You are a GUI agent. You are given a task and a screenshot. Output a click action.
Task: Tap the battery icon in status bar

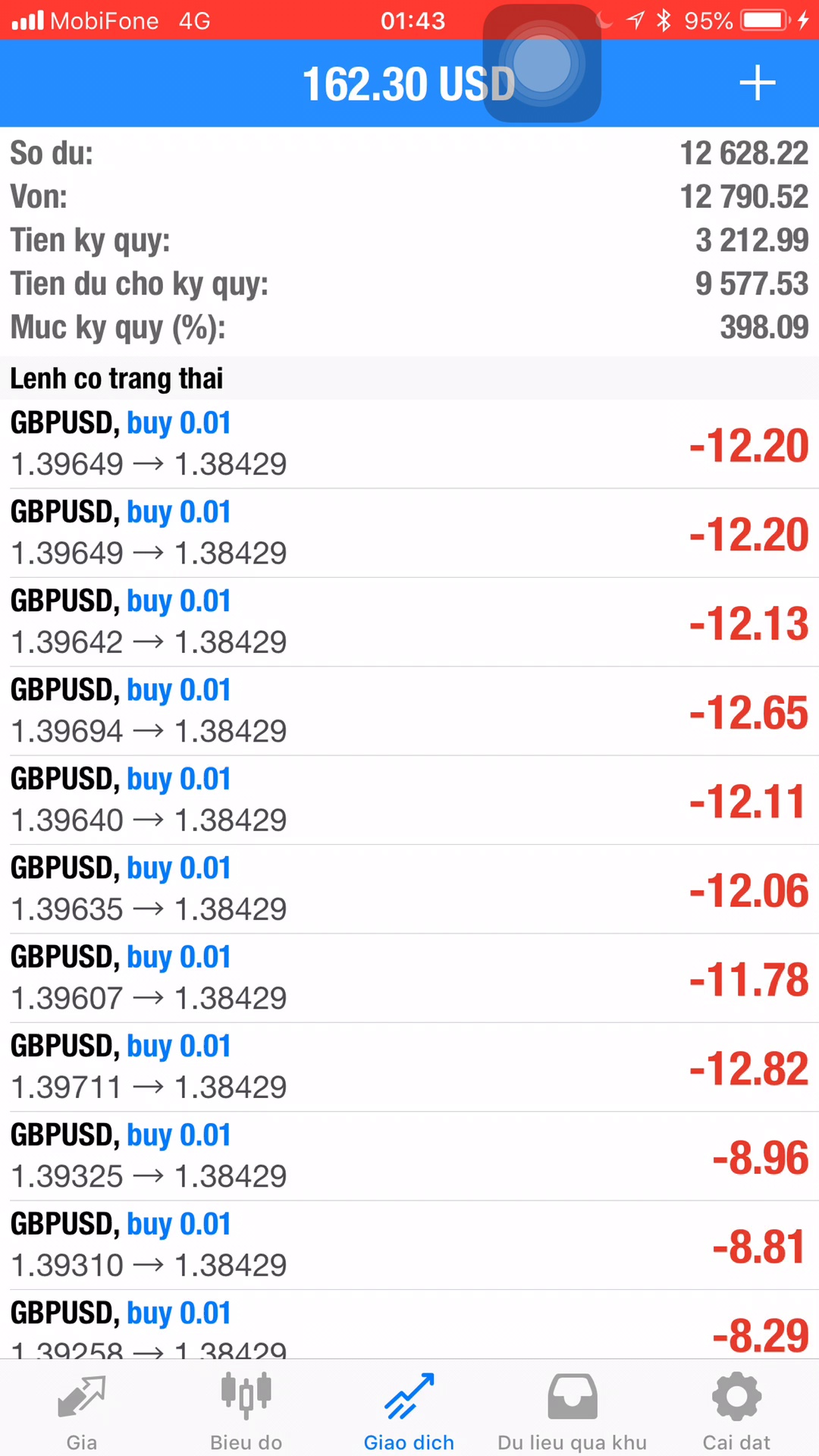coord(764,20)
